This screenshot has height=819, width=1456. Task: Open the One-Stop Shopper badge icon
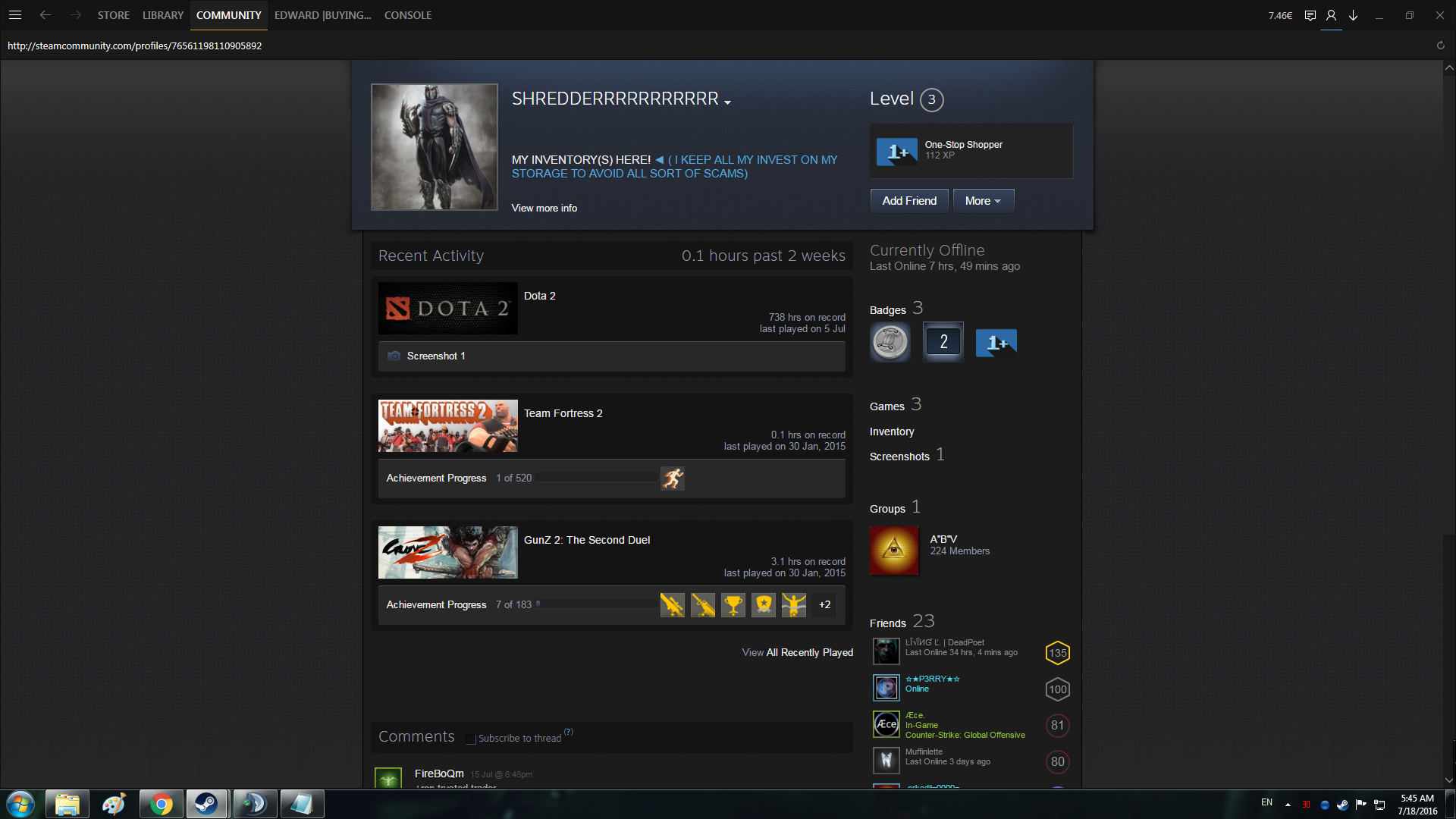click(x=896, y=152)
